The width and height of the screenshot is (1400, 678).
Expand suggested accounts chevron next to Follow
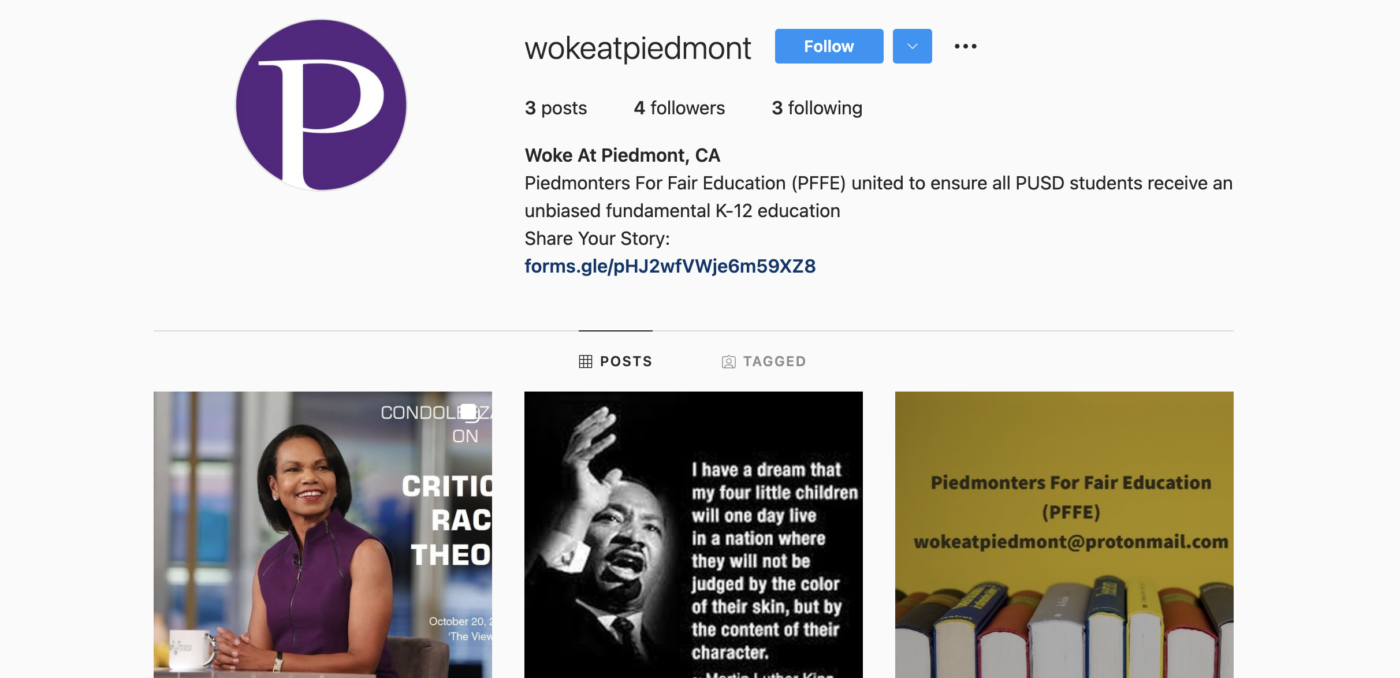tap(912, 46)
